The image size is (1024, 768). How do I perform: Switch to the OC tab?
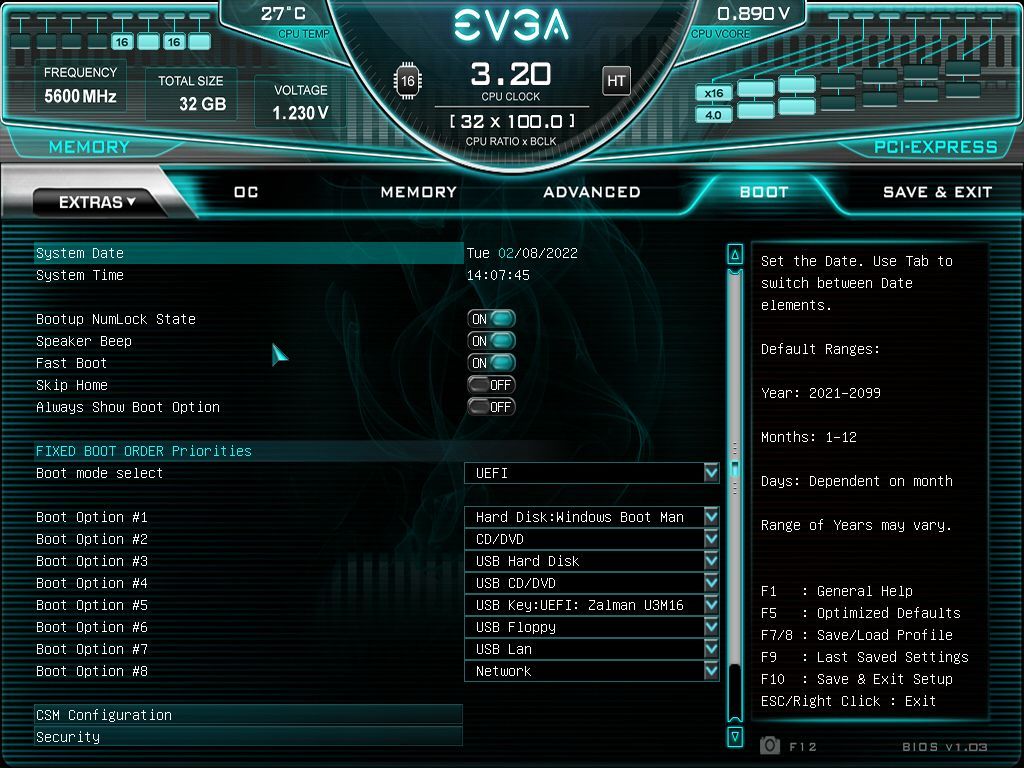pyautogui.click(x=246, y=192)
